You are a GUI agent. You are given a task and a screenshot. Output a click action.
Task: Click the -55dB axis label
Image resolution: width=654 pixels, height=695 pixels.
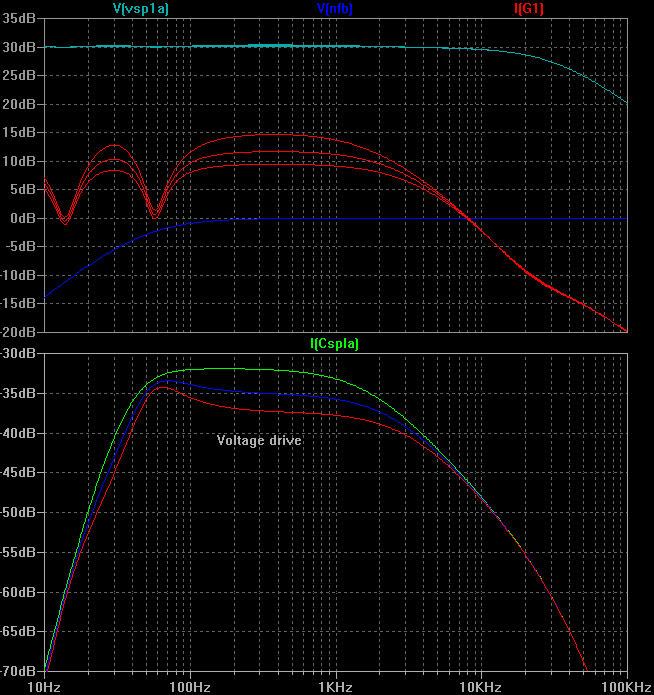(x=18, y=552)
